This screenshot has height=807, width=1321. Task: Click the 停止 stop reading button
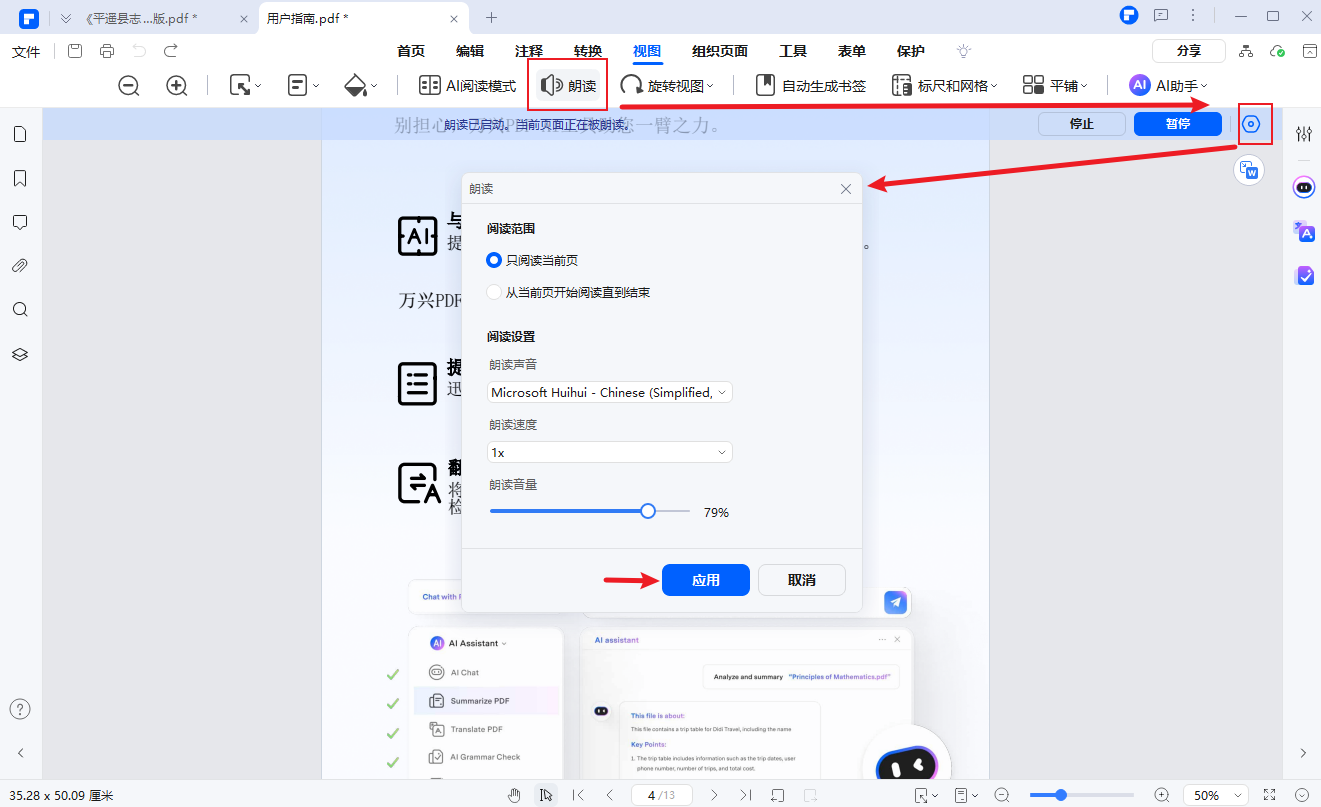coord(1082,124)
